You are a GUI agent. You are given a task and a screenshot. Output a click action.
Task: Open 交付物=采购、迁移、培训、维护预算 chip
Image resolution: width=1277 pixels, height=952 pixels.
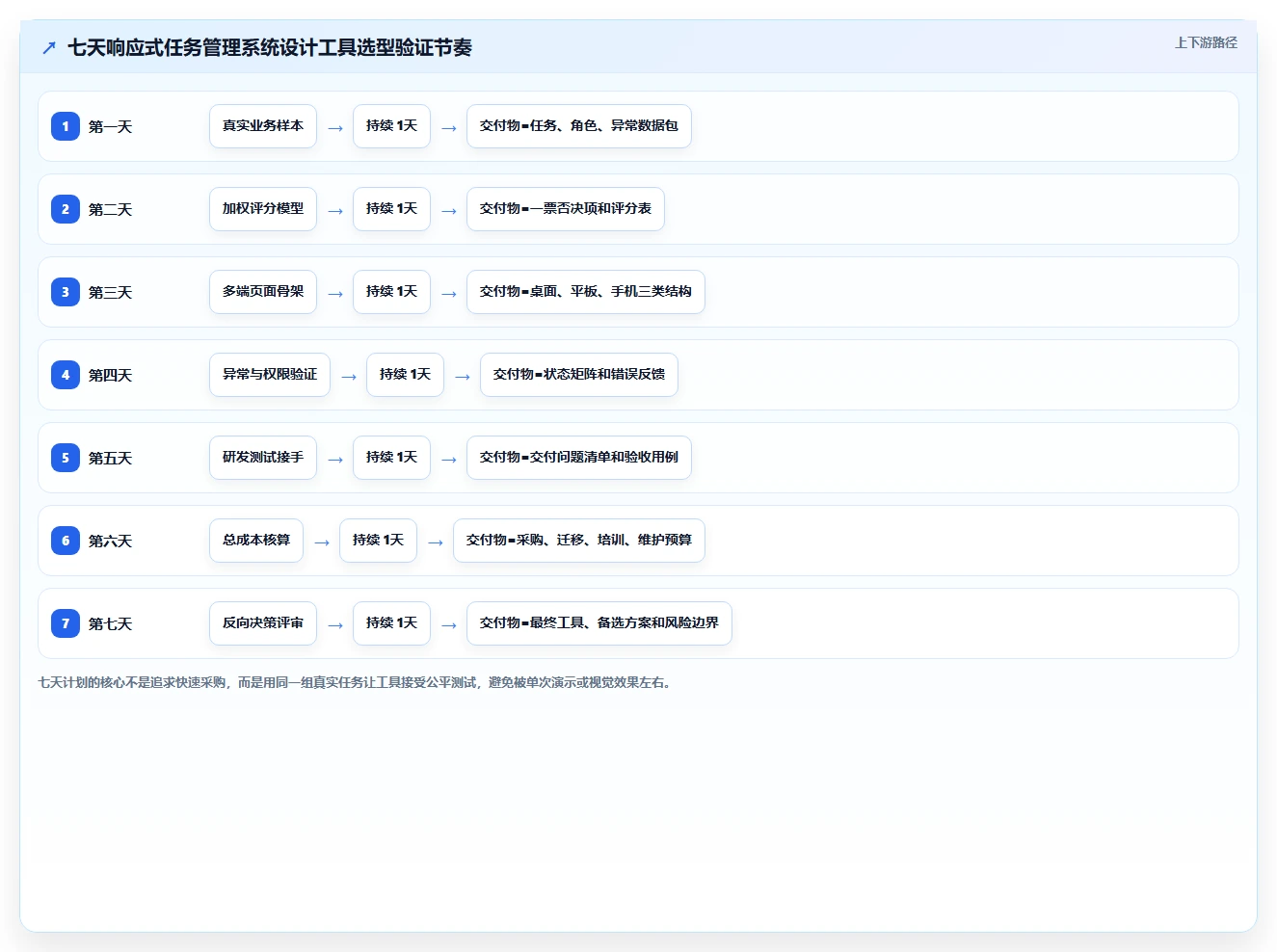[579, 541]
